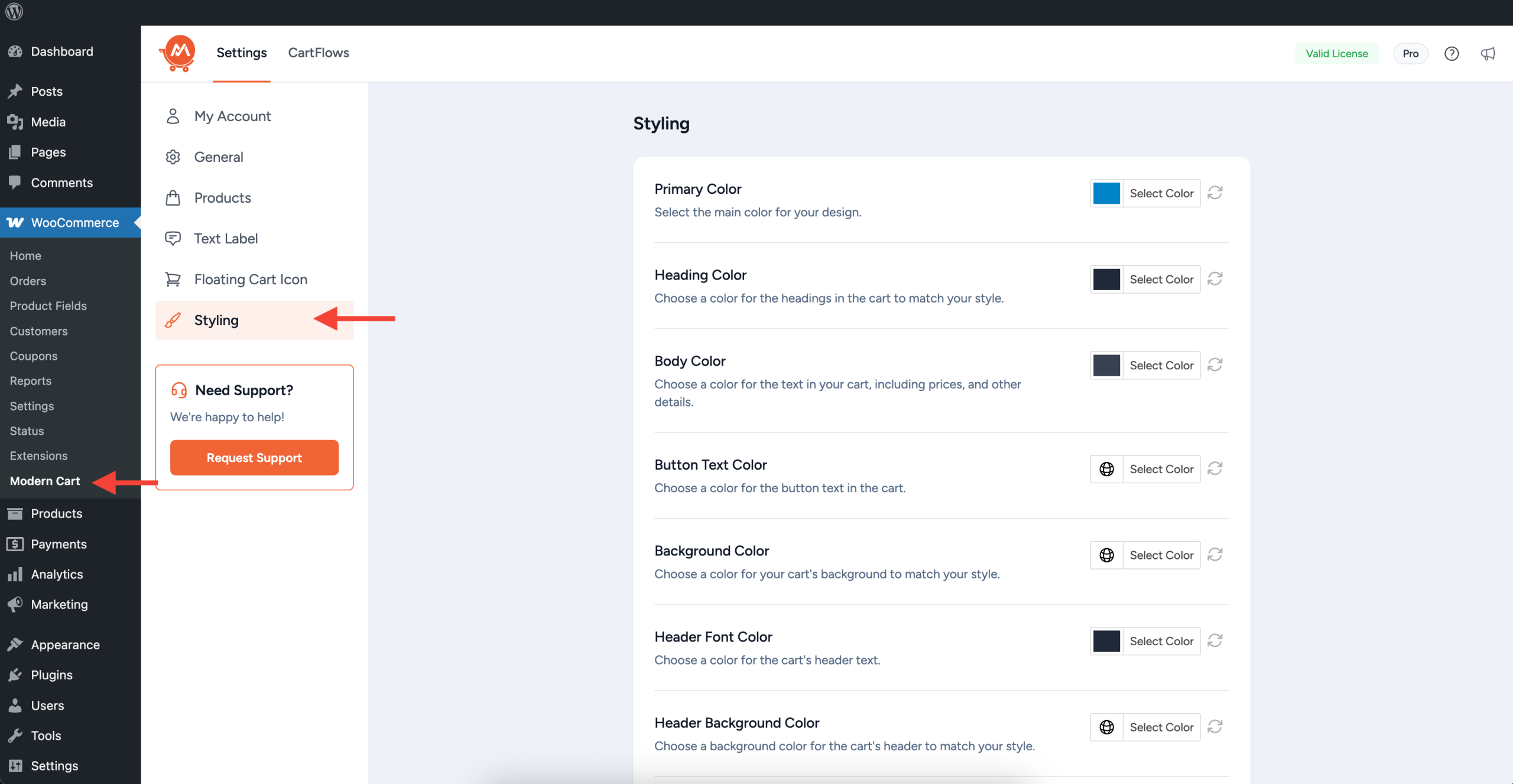Open the help question mark icon
The height and width of the screenshot is (784, 1513).
[x=1452, y=54]
